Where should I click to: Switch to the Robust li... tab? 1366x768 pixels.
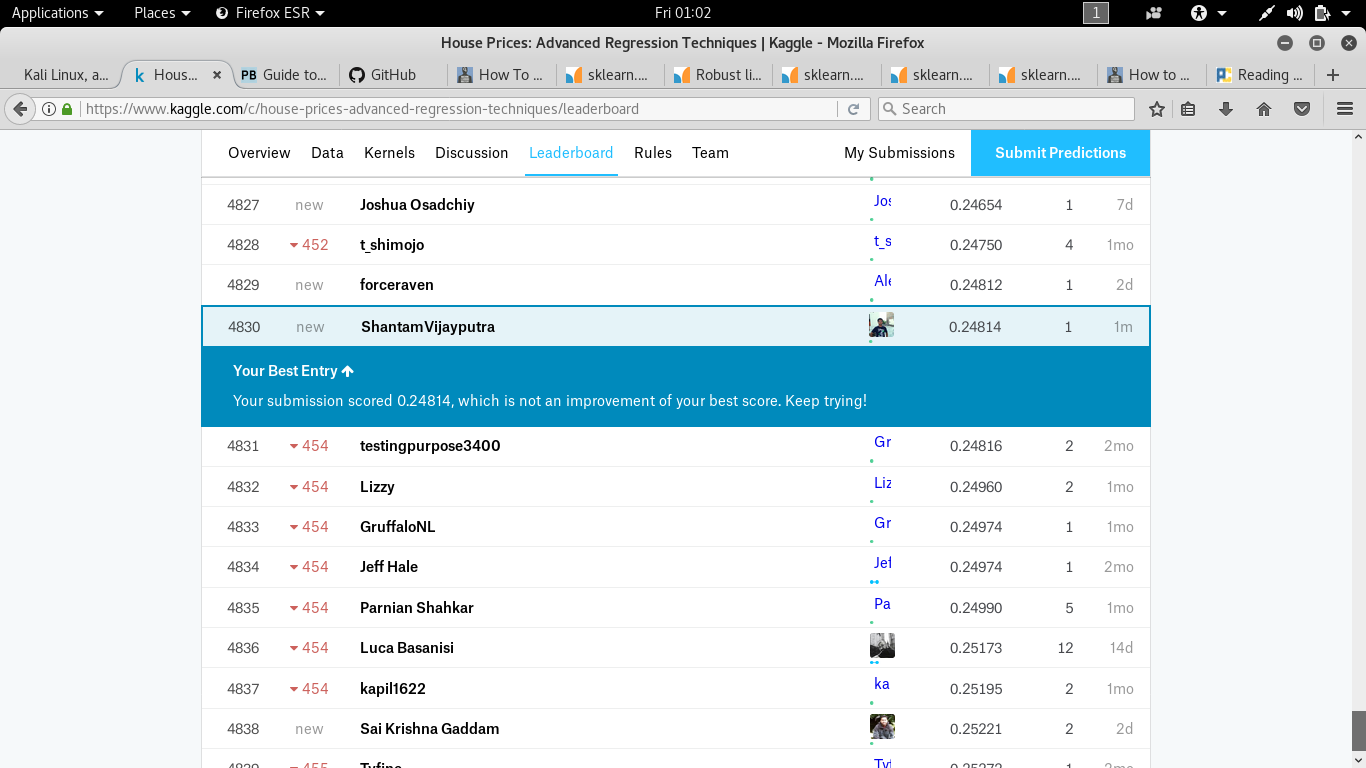pyautogui.click(x=718, y=75)
